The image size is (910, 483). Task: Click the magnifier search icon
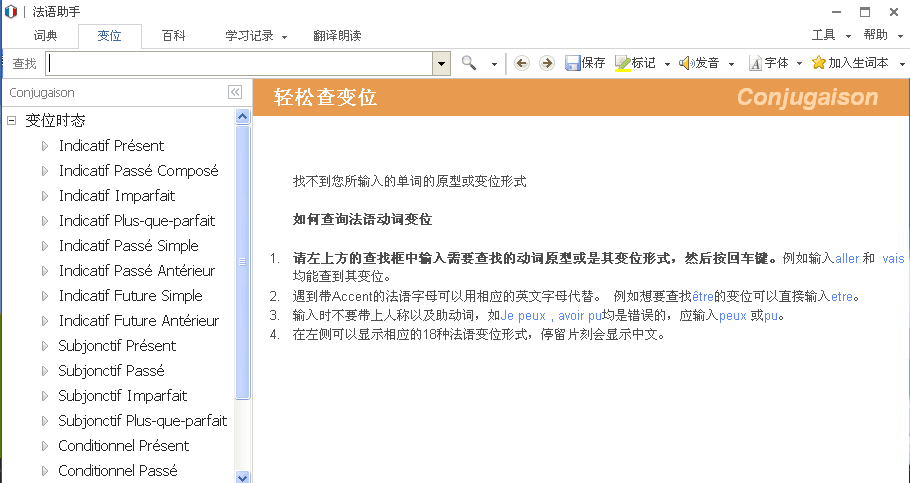[x=469, y=63]
